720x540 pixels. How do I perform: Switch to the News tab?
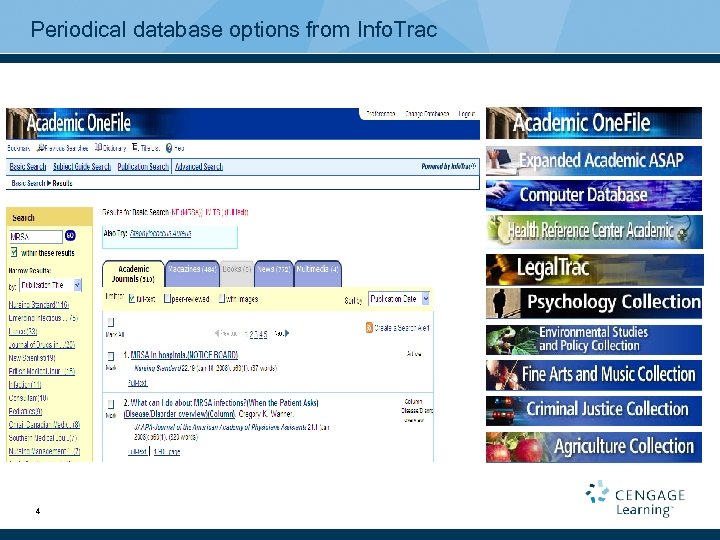[x=274, y=274]
